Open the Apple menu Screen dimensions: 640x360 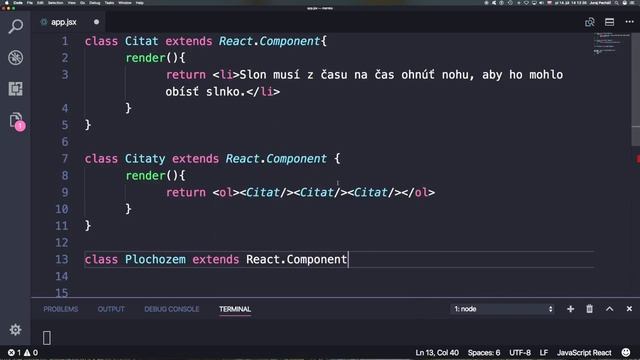coord(7,3)
